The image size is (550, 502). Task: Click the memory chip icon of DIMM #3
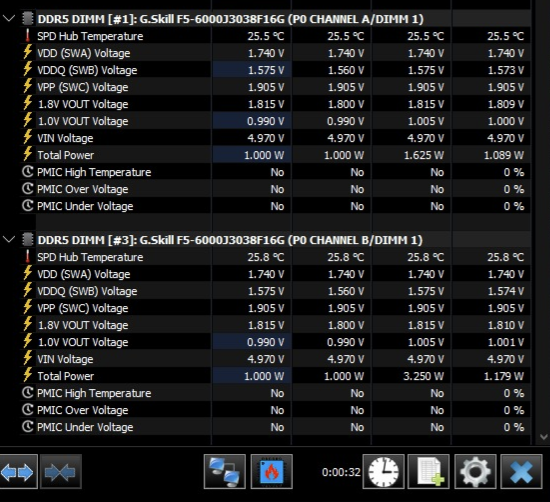click(28, 240)
